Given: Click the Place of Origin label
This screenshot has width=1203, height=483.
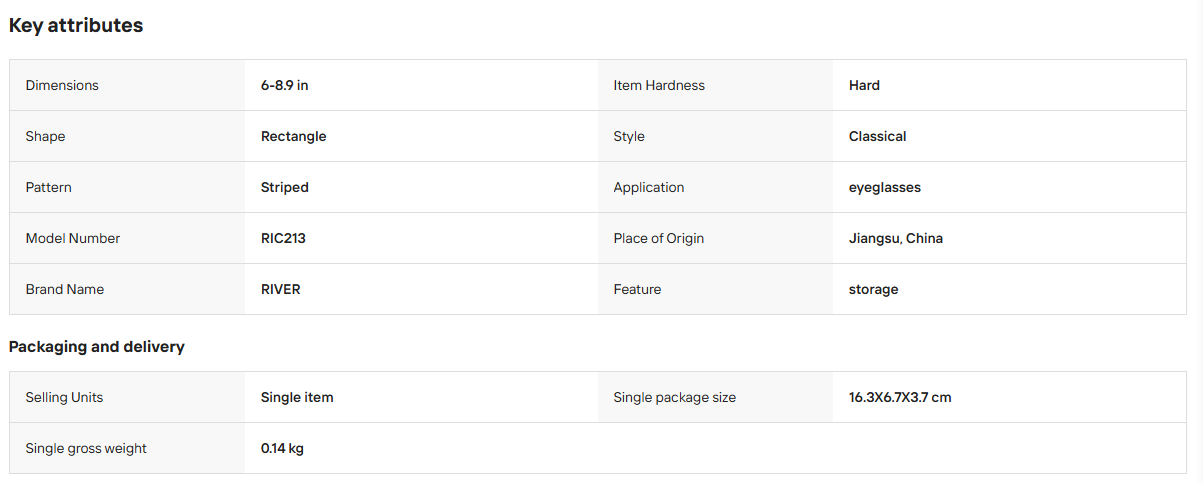Looking at the screenshot, I should tap(659, 238).
